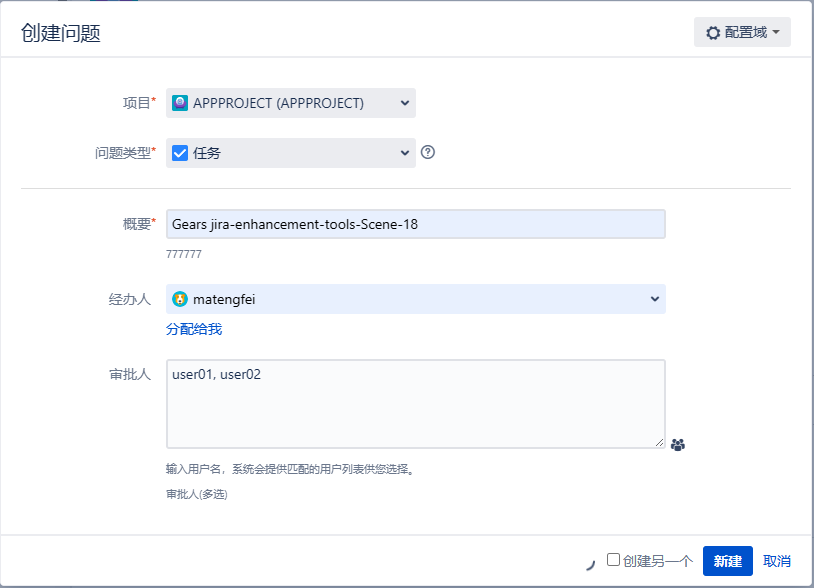Expand the 问题类型 dropdown
The image size is (814, 588).
coord(404,153)
